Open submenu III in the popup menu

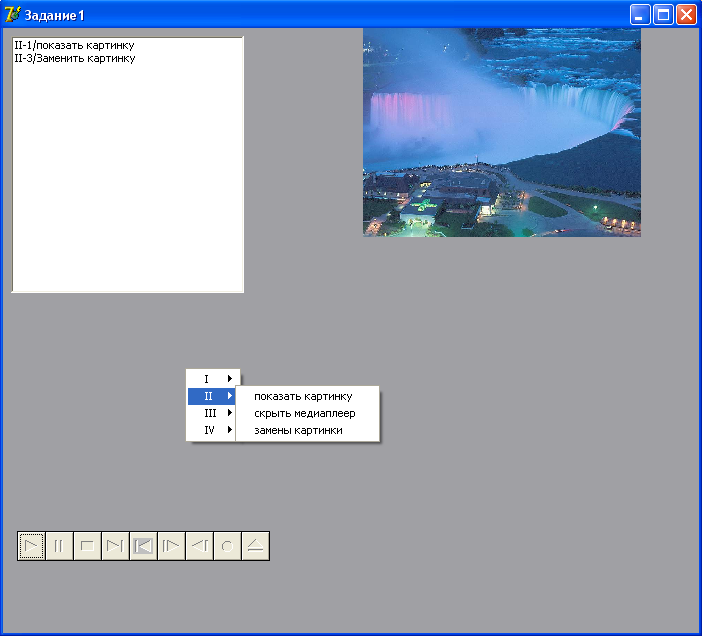coord(211,413)
